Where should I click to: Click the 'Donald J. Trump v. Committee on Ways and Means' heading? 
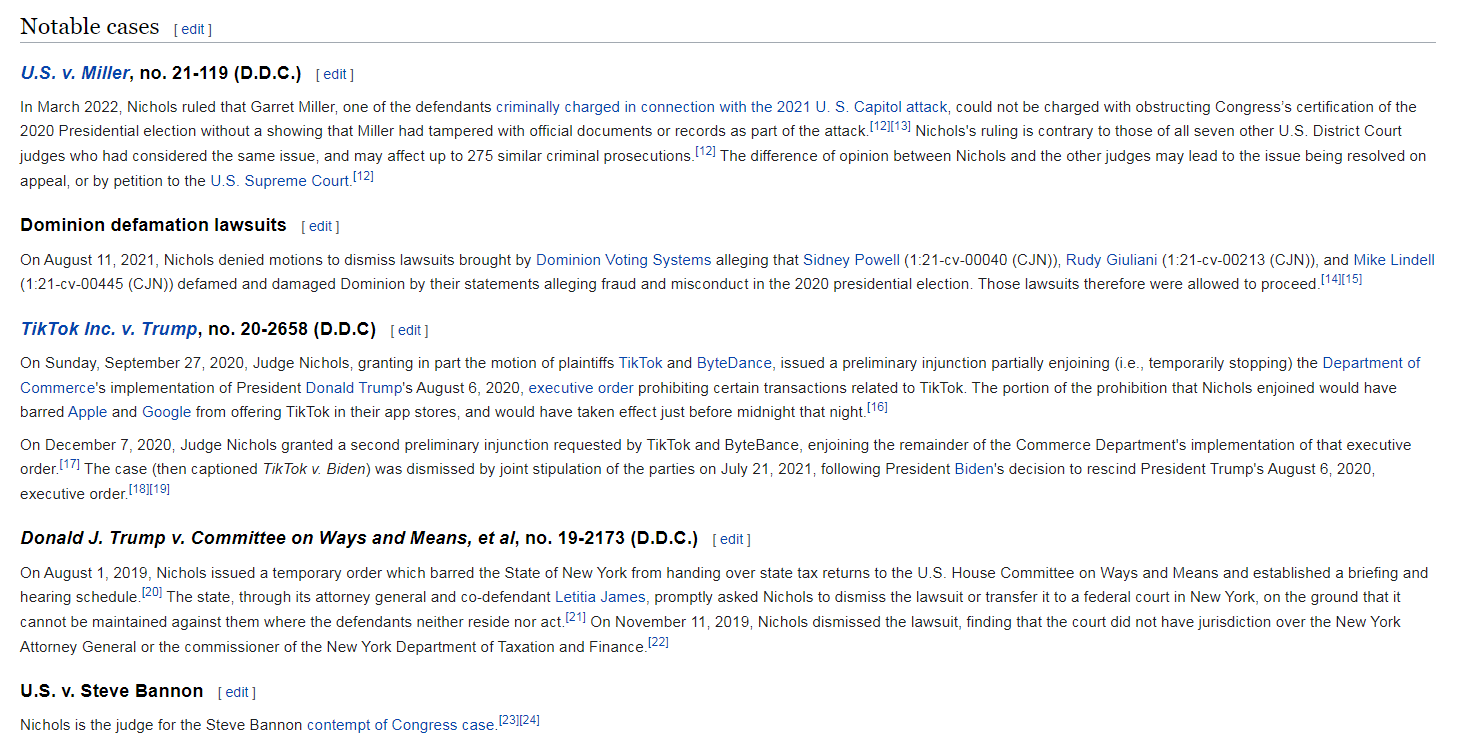click(x=359, y=538)
